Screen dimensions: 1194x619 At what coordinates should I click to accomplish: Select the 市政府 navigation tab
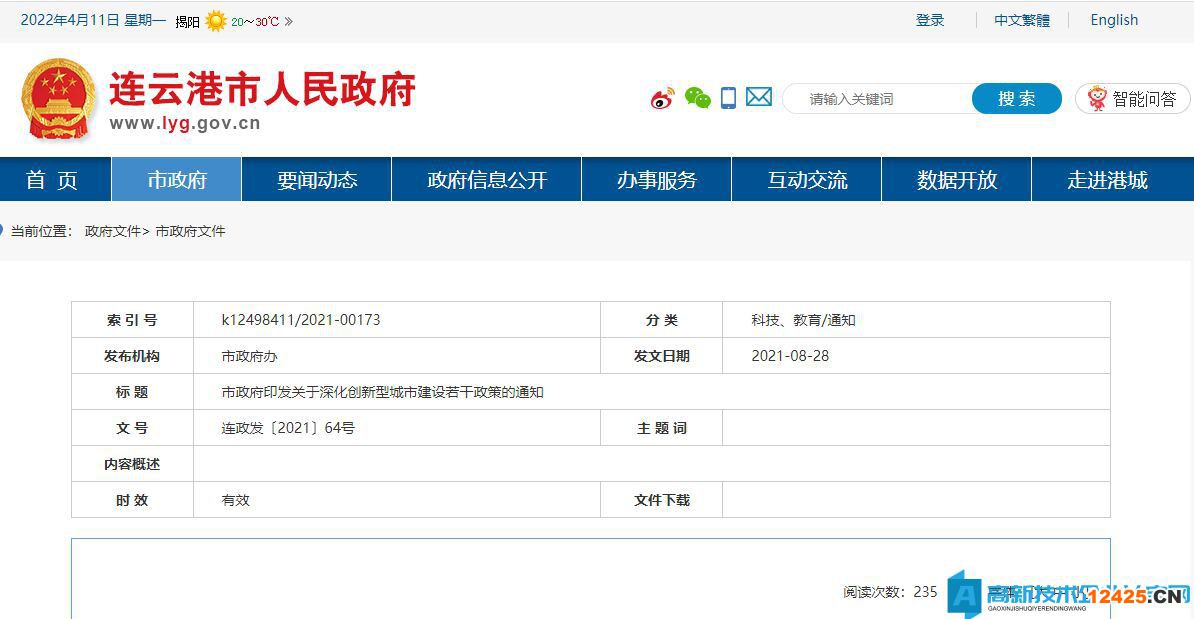pos(177,180)
